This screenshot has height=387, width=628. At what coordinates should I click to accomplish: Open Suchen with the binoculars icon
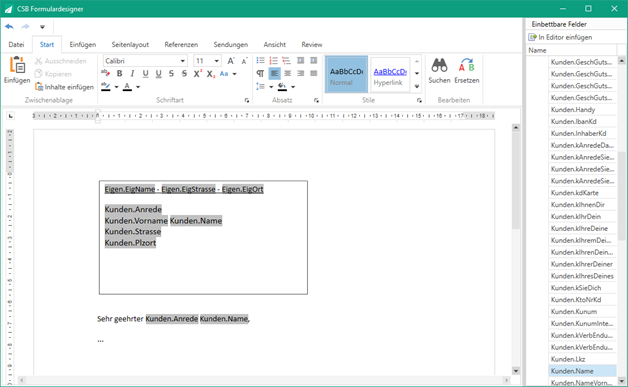click(439, 65)
